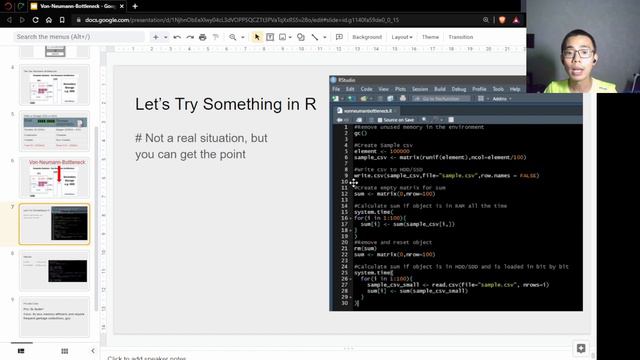Select the Shape tool

(301, 37)
